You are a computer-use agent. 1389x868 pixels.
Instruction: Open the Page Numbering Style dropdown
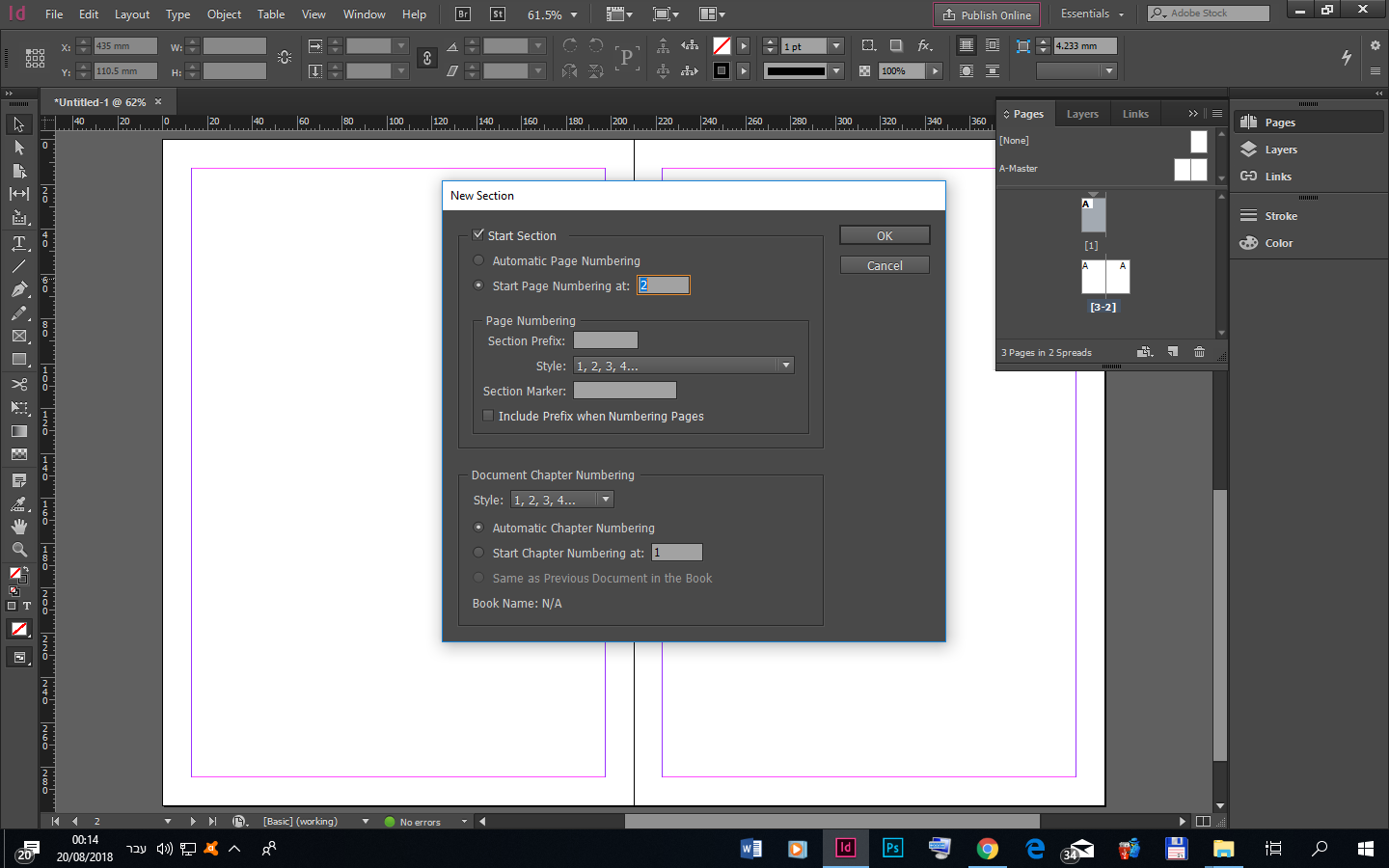[785, 366]
